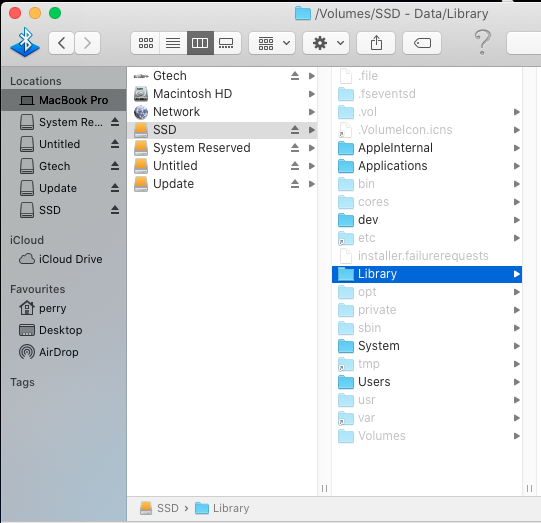Select Update in first column
The image size is (541, 523).
(x=222, y=184)
